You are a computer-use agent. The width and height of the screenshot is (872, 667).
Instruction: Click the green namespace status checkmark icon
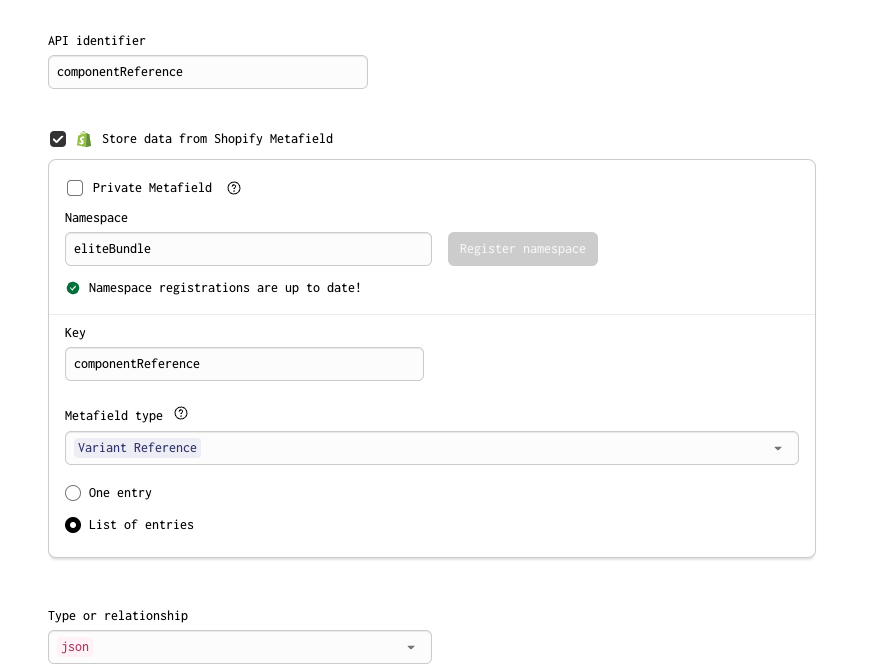(73, 288)
